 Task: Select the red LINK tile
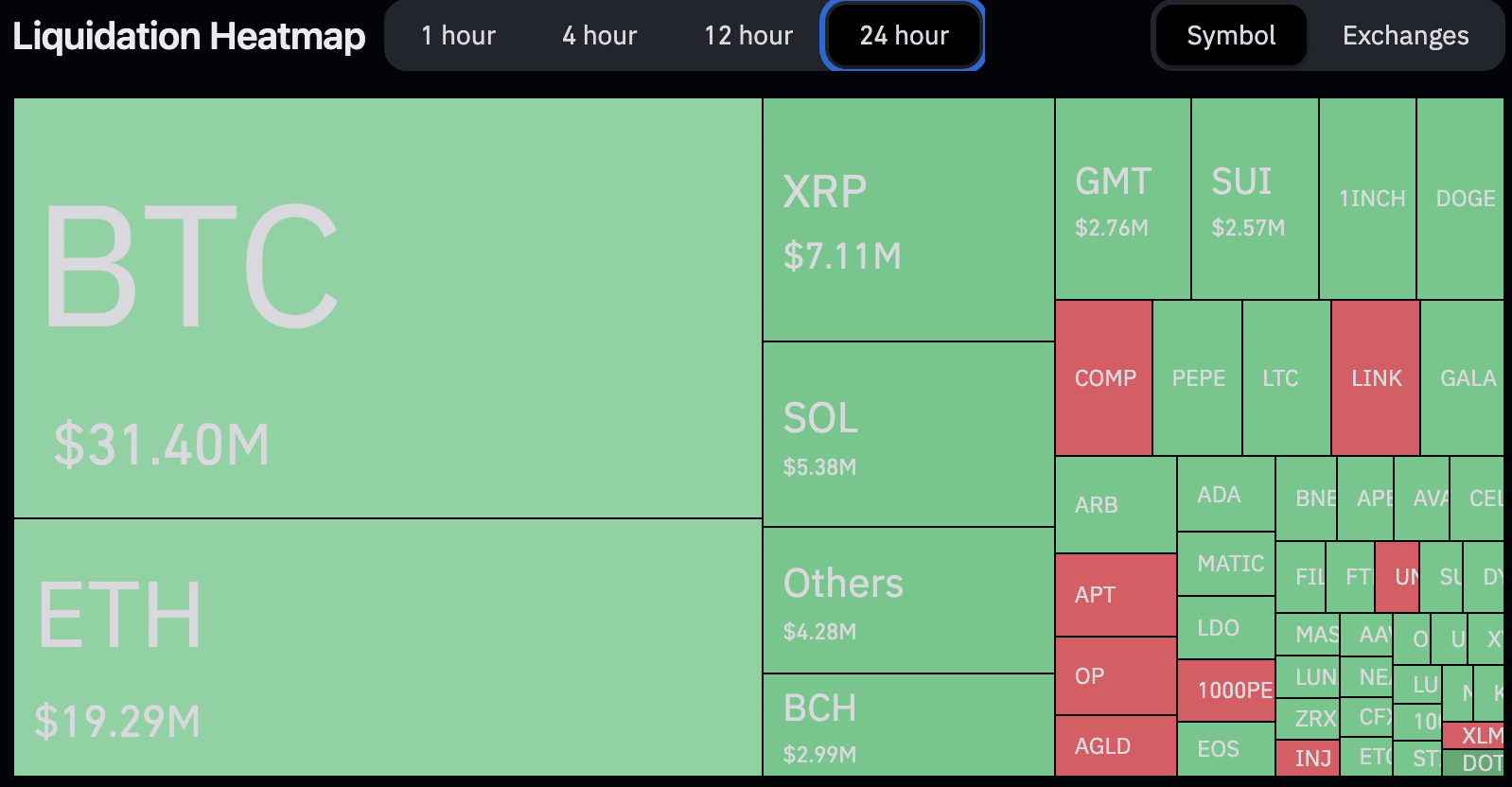pos(1376,378)
